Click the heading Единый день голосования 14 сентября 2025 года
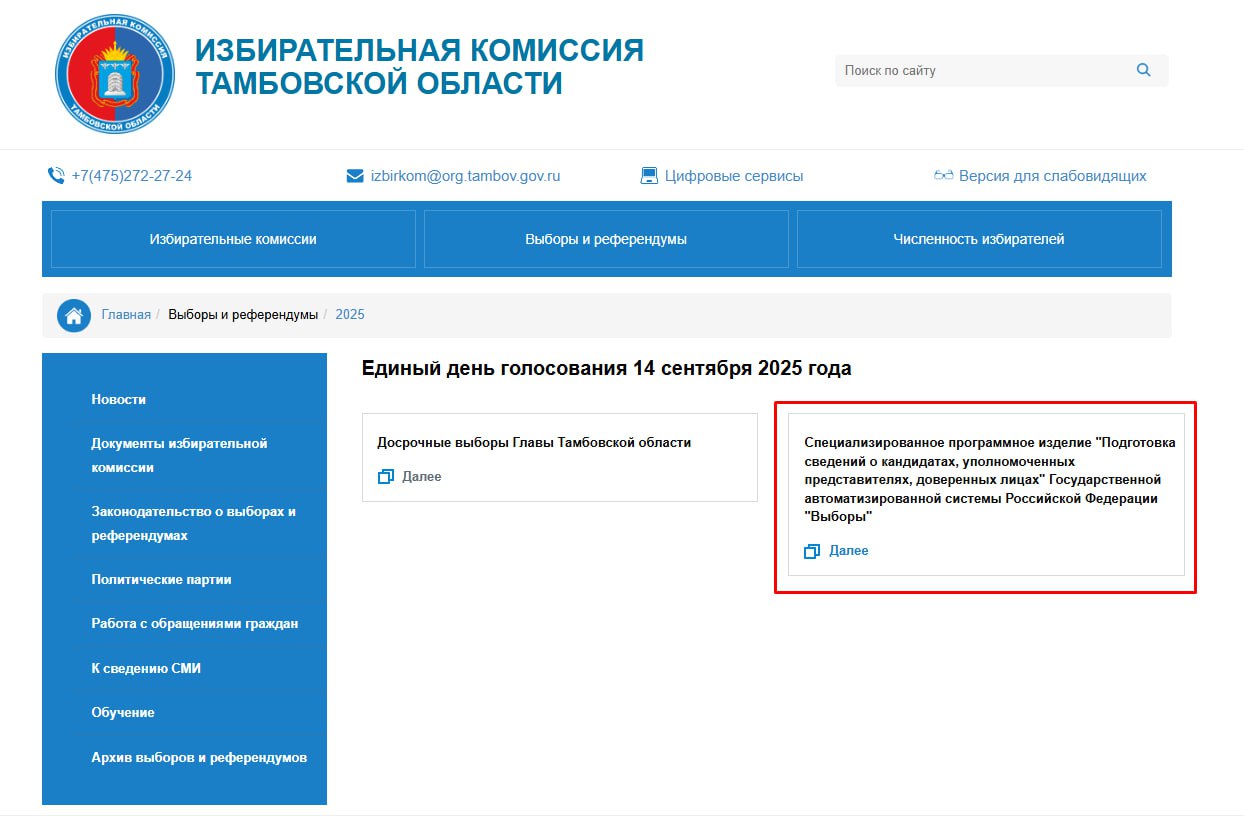Viewport: 1244px width, 825px height. (606, 368)
